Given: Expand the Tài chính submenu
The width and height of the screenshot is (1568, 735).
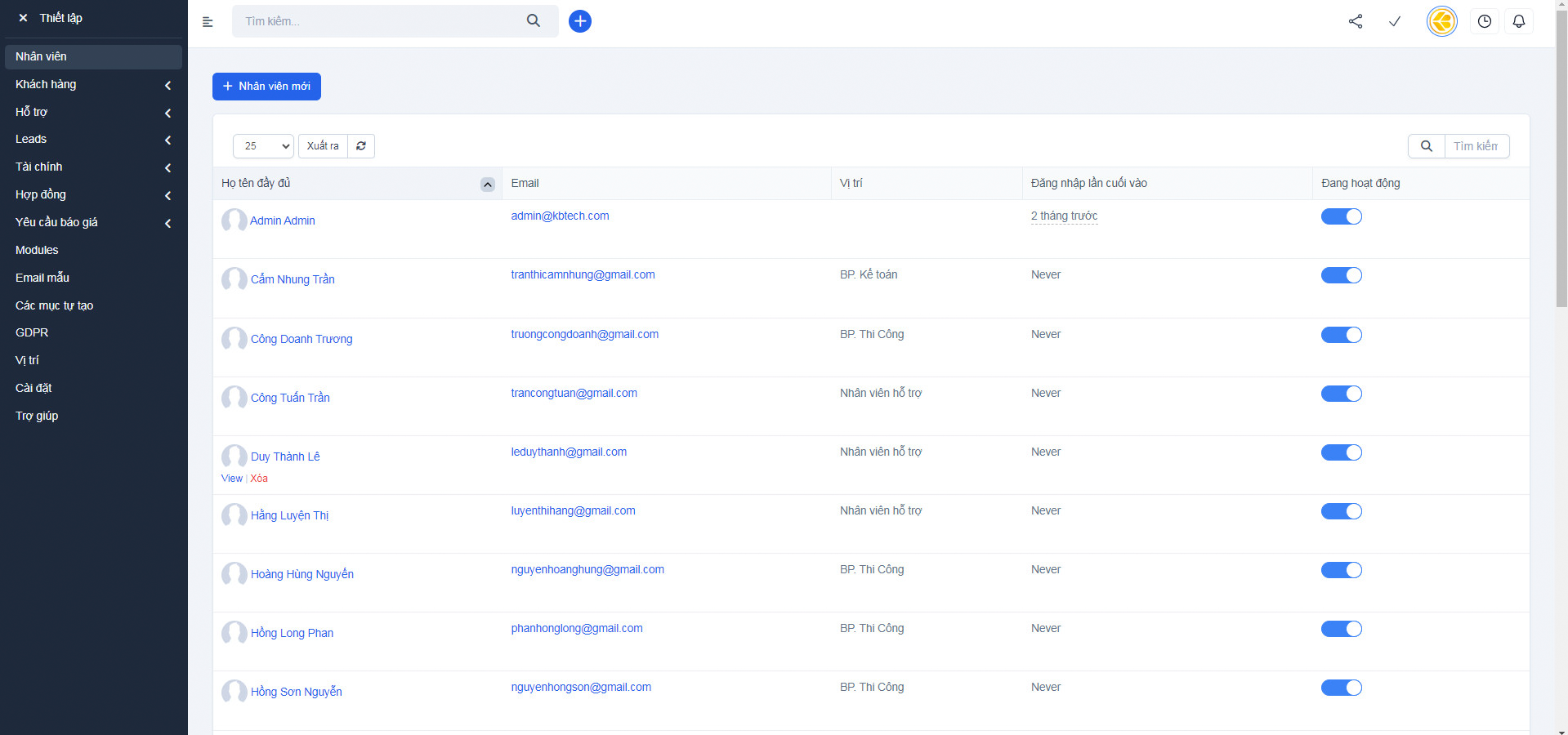Looking at the screenshot, I should point(93,167).
